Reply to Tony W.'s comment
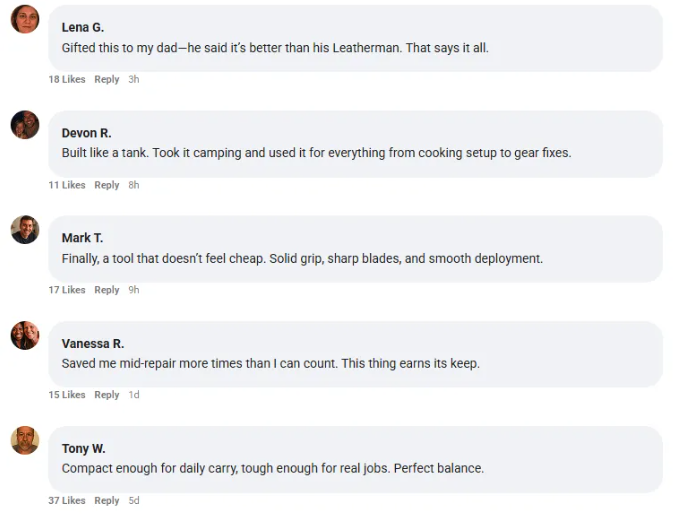678x518 pixels. tap(107, 501)
